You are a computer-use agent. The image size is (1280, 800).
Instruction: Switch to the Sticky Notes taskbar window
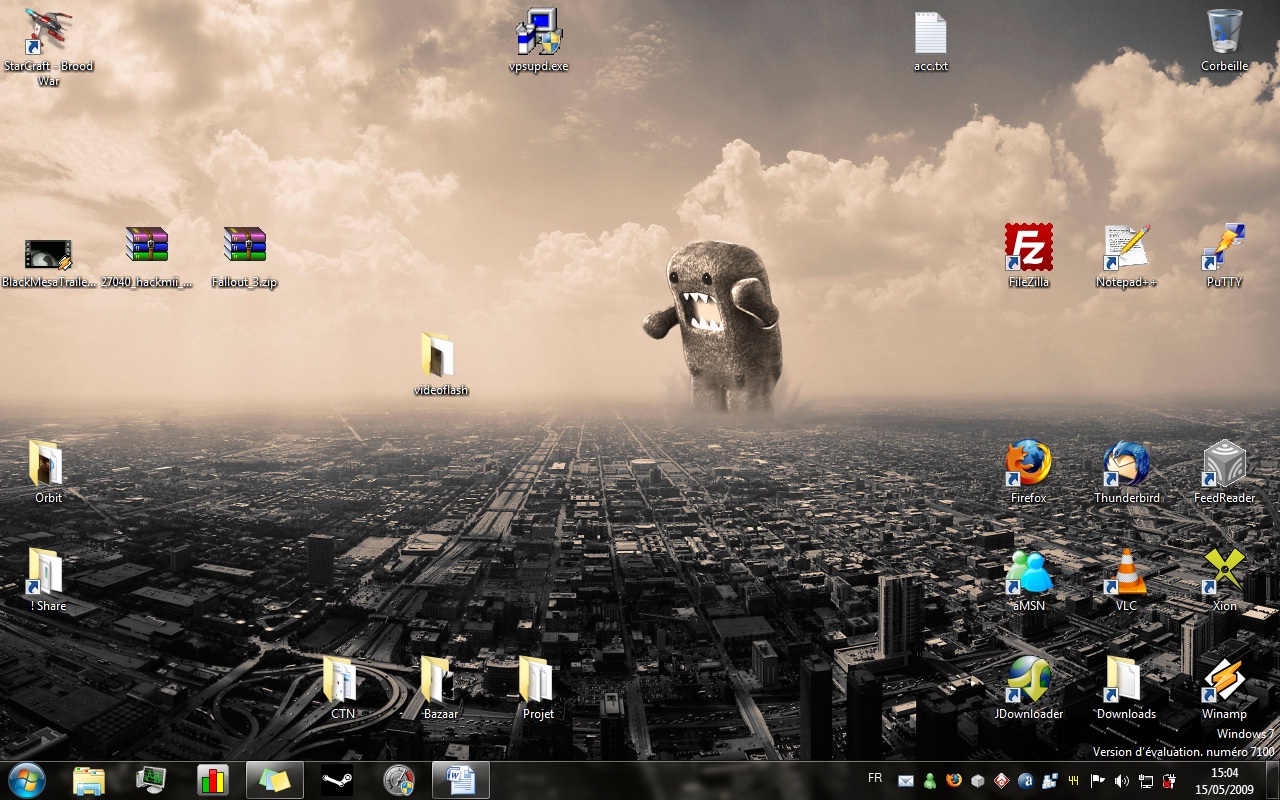click(275, 780)
